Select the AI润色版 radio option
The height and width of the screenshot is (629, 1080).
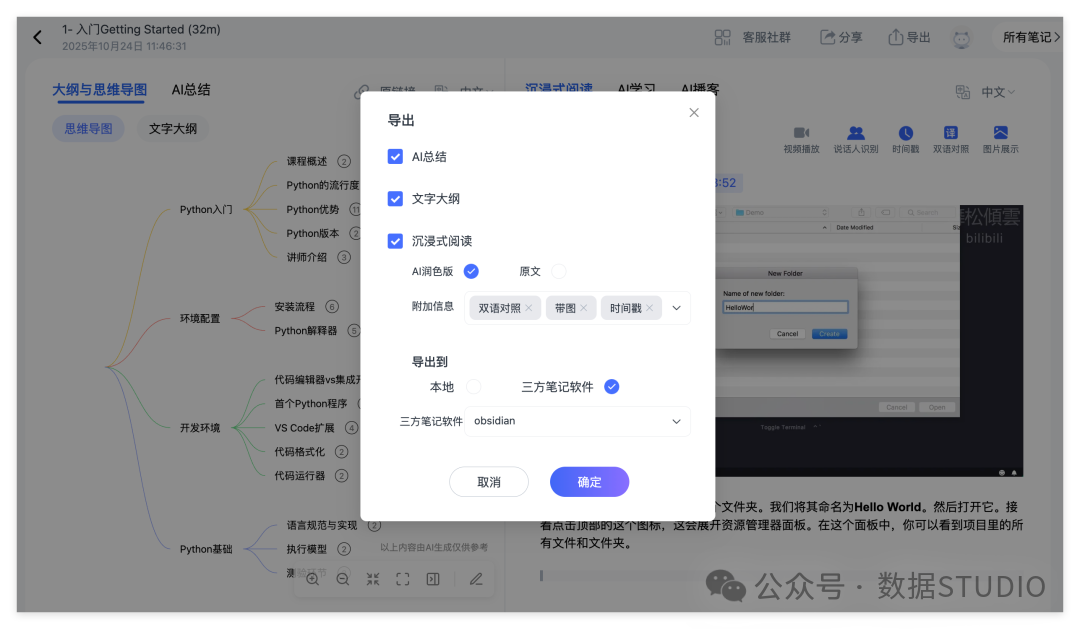tap(471, 271)
